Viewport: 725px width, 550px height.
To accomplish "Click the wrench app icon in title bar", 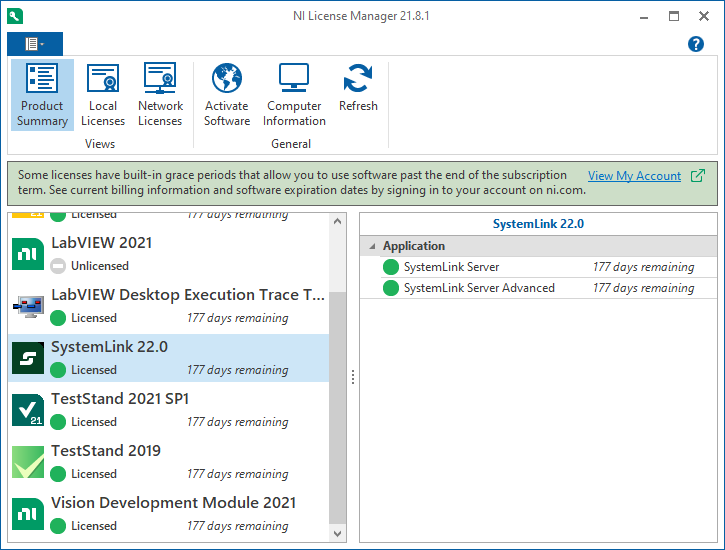I will tap(15, 16).
